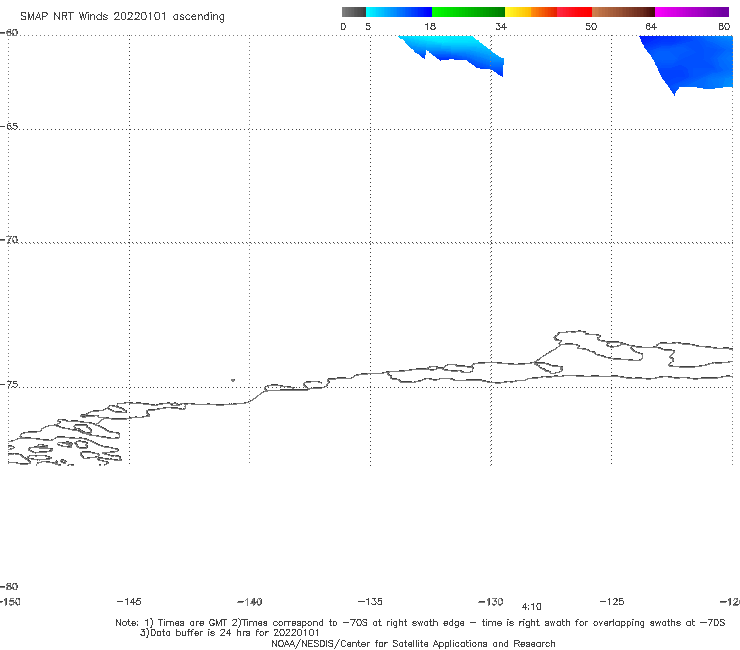Pick the brown segment of the color bar

tap(623, 12)
